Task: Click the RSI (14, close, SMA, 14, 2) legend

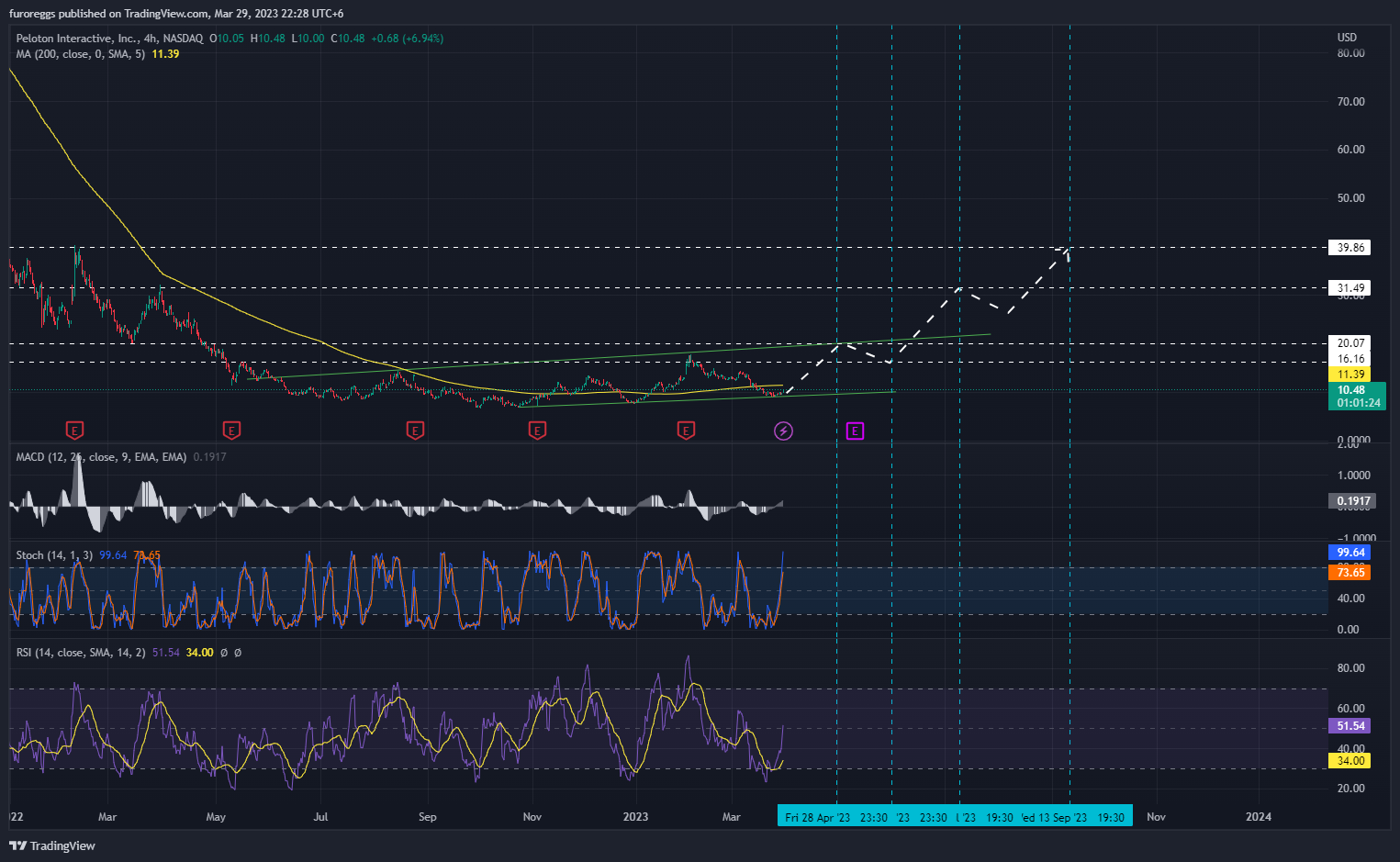Action: coord(81,653)
